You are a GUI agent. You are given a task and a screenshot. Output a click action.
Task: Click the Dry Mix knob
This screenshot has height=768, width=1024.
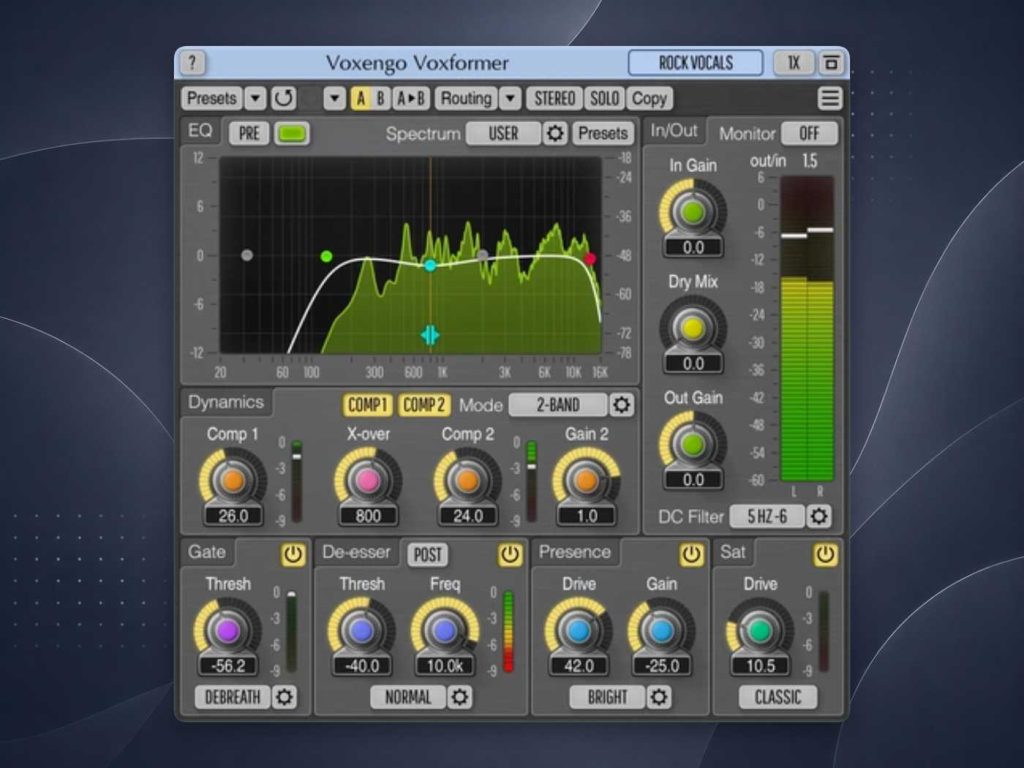pos(692,328)
